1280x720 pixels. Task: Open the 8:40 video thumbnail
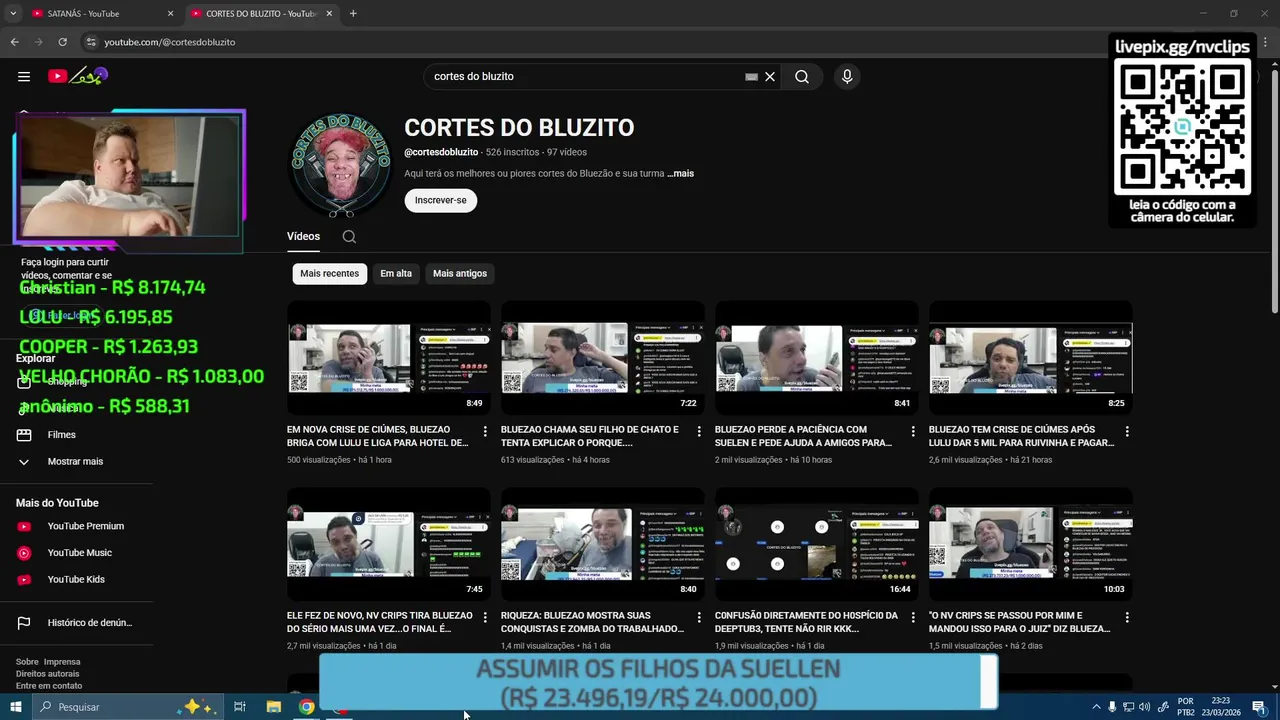pyautogui.click(x=603, y=544)
